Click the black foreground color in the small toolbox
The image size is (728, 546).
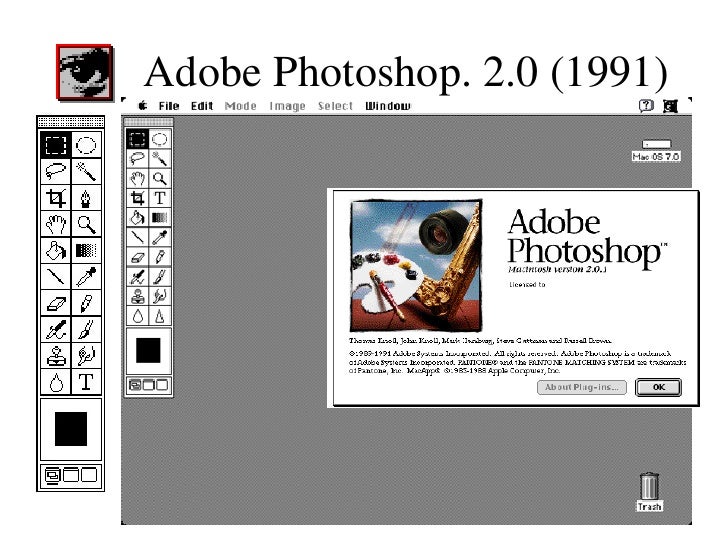point(148,350)
